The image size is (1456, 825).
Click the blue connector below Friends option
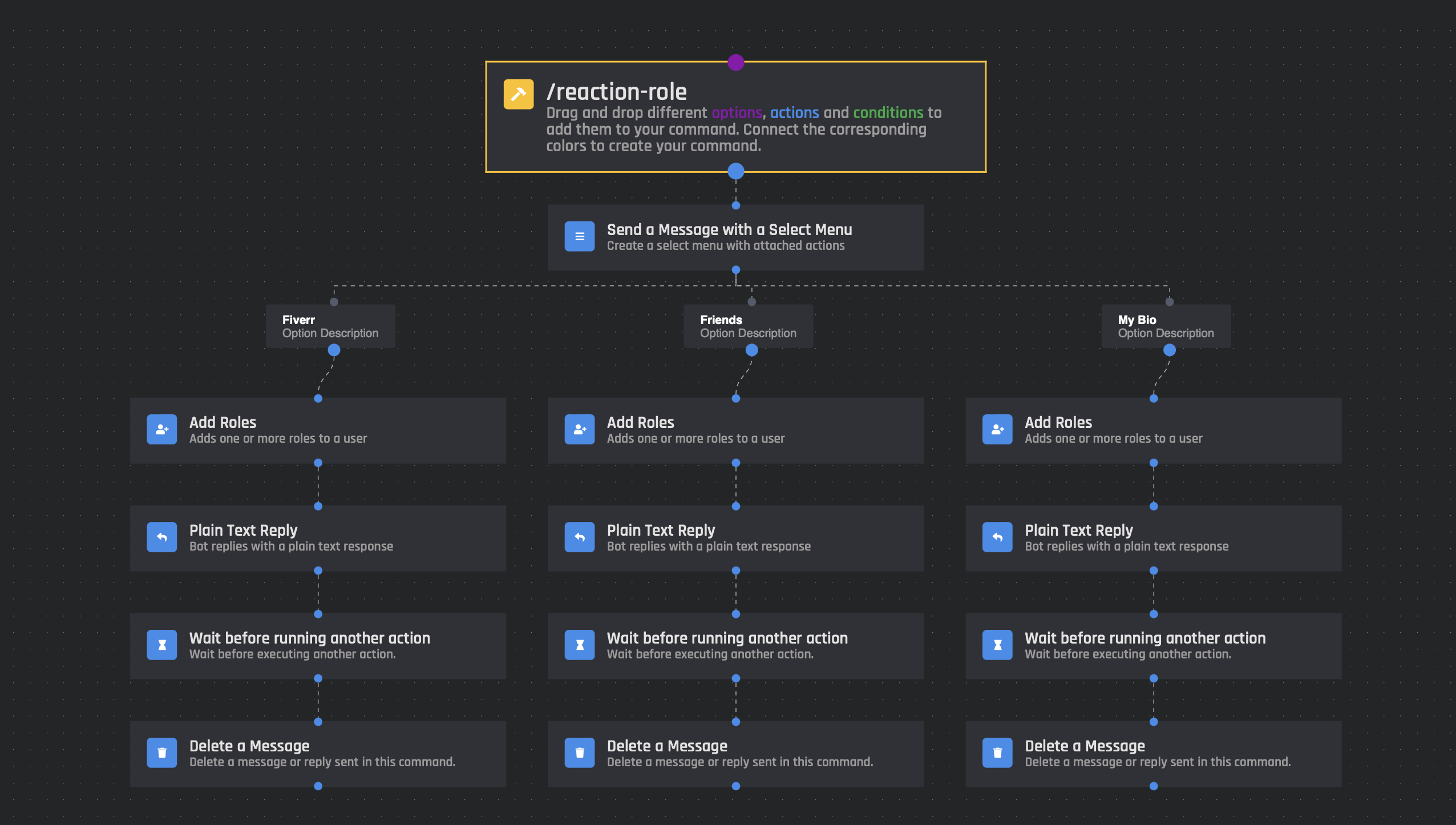pos(752,350)
